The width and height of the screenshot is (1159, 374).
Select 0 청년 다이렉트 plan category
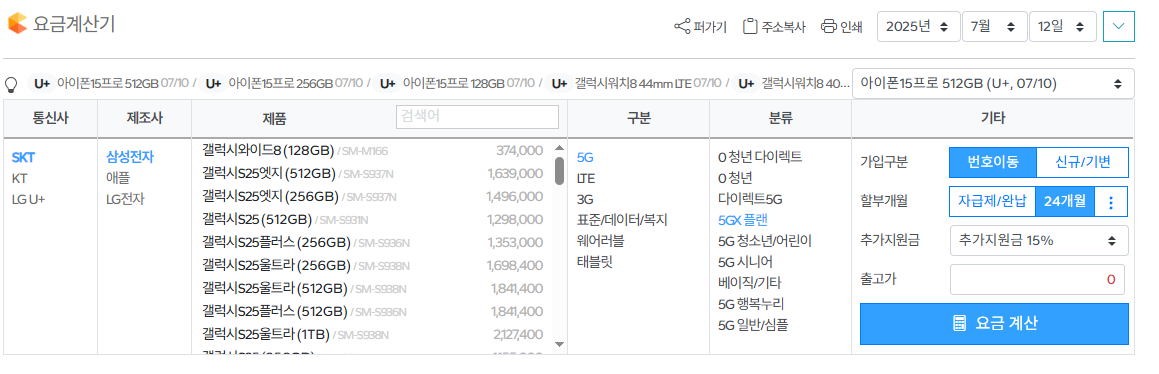coord(760,157)
